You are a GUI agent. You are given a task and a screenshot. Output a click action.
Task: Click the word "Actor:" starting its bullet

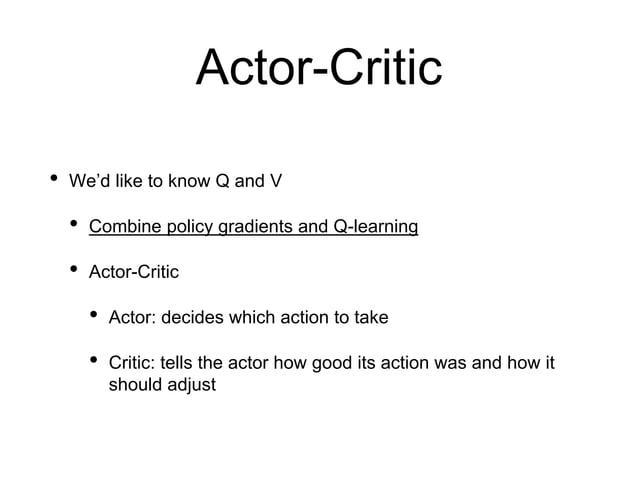[x=133, y=317]
